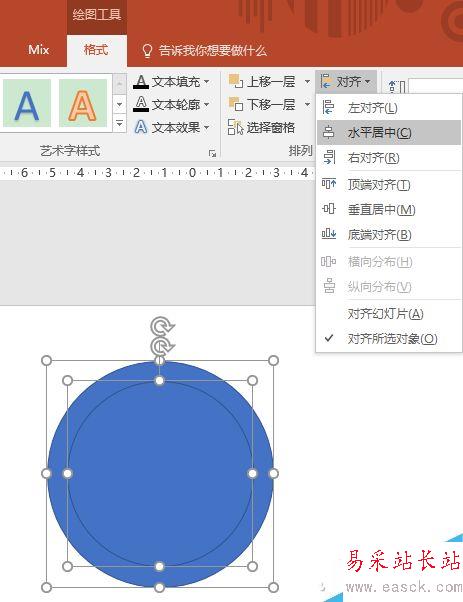Click the WordArt gallery scroll-up arrow
Viewport: 463px width, 602px height.
coord(119,83)
